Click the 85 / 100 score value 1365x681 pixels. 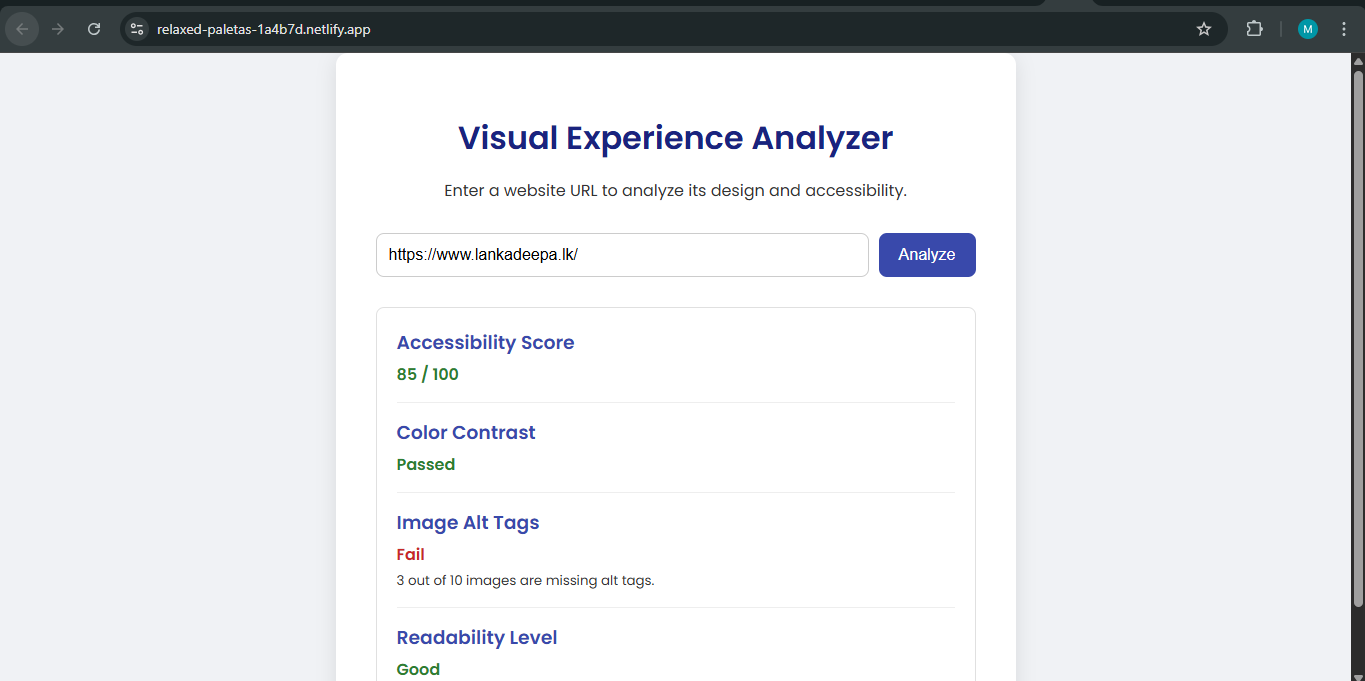[428, 374]
